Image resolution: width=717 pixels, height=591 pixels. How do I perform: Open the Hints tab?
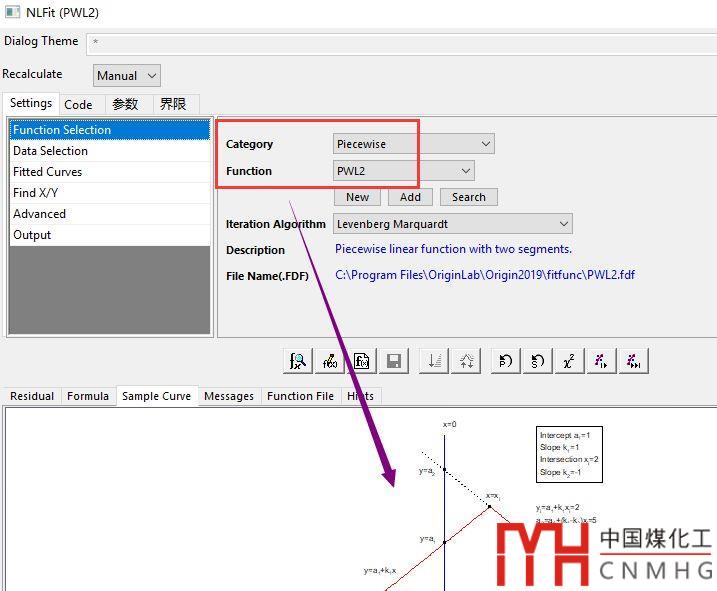[360, 396]
